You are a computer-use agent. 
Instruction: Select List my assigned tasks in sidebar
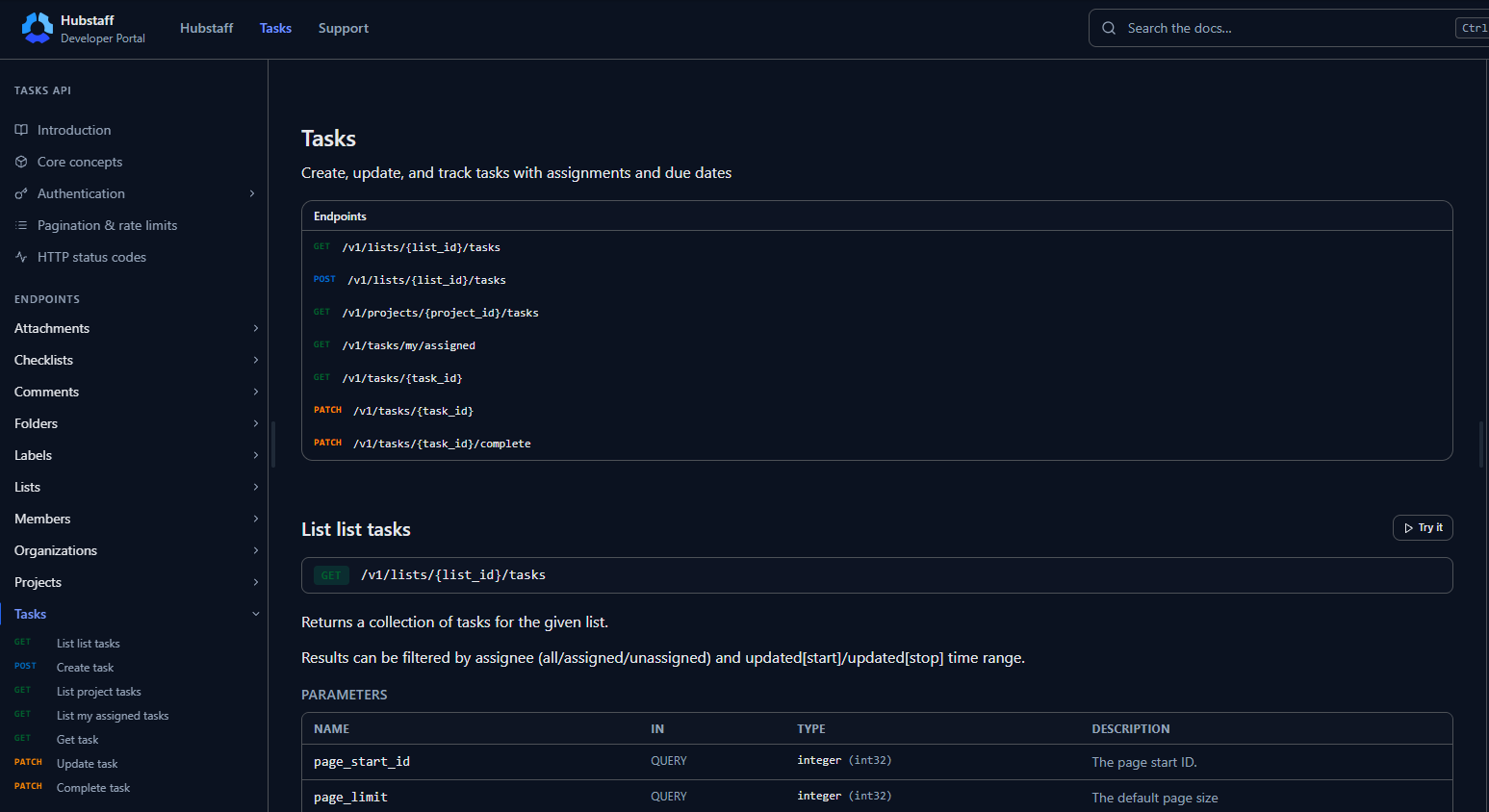113,716
